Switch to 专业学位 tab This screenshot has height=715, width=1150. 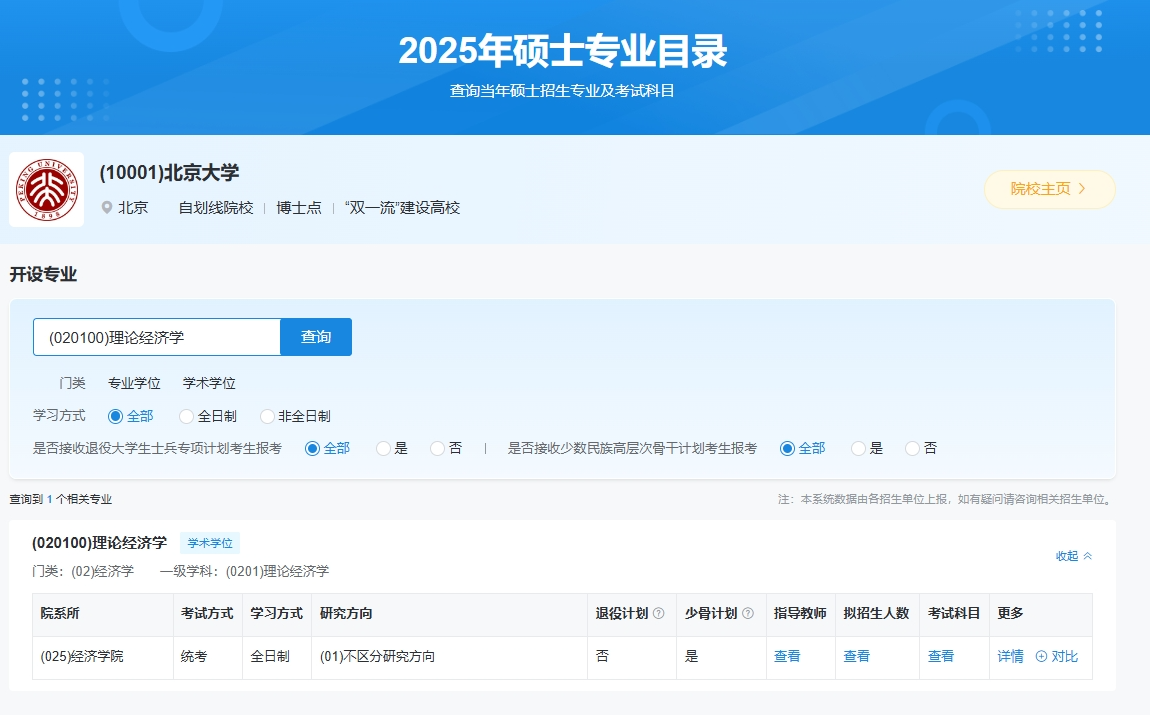[134, 383]
